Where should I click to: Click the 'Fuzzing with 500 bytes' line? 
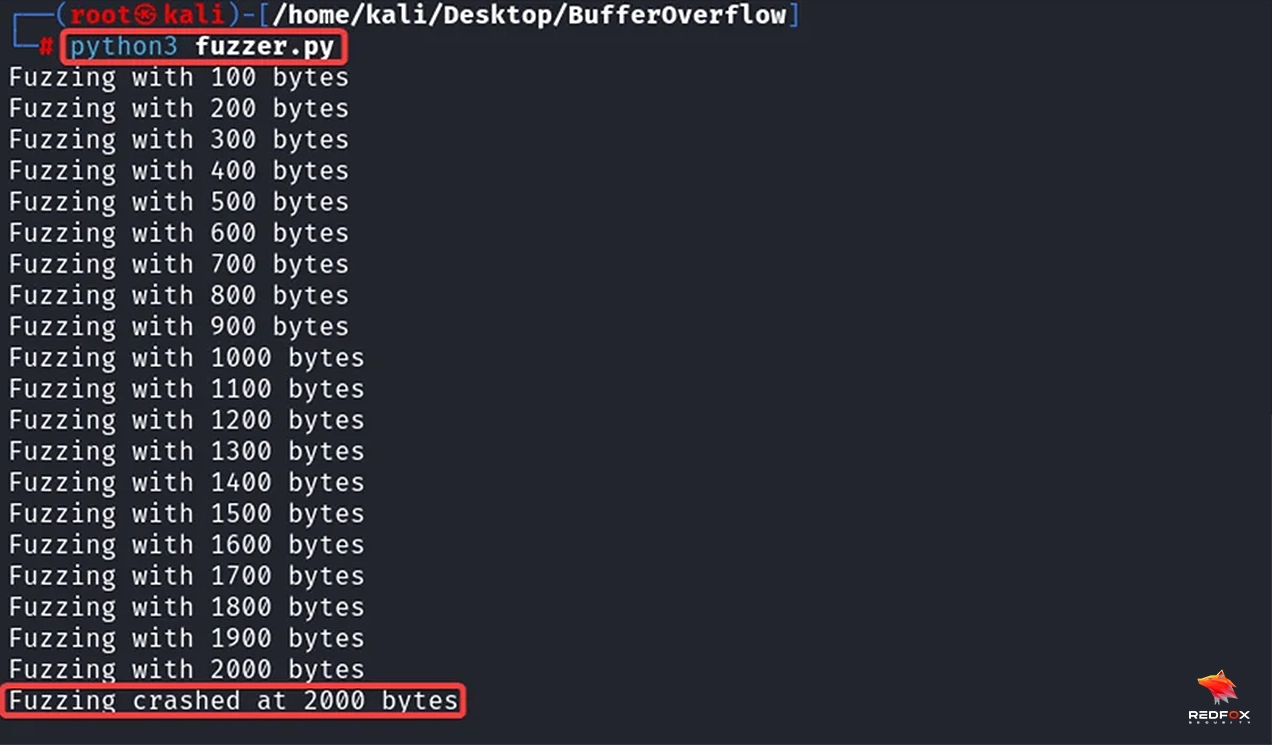(x=178, y=202)
